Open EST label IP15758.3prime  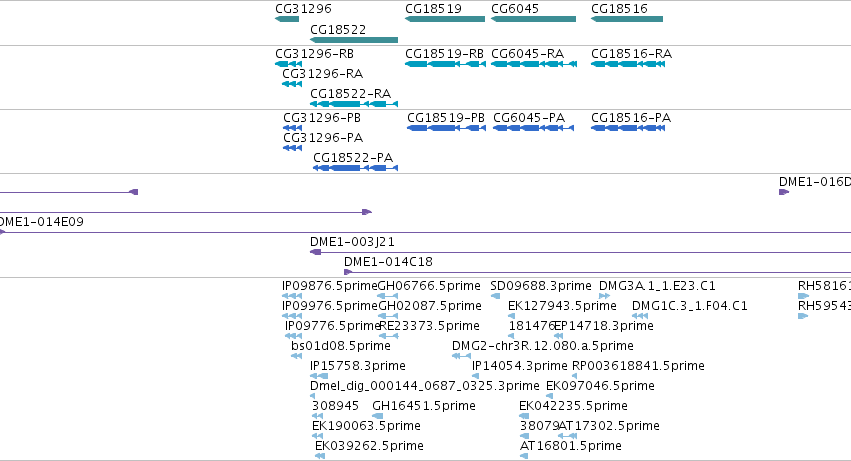358,367
